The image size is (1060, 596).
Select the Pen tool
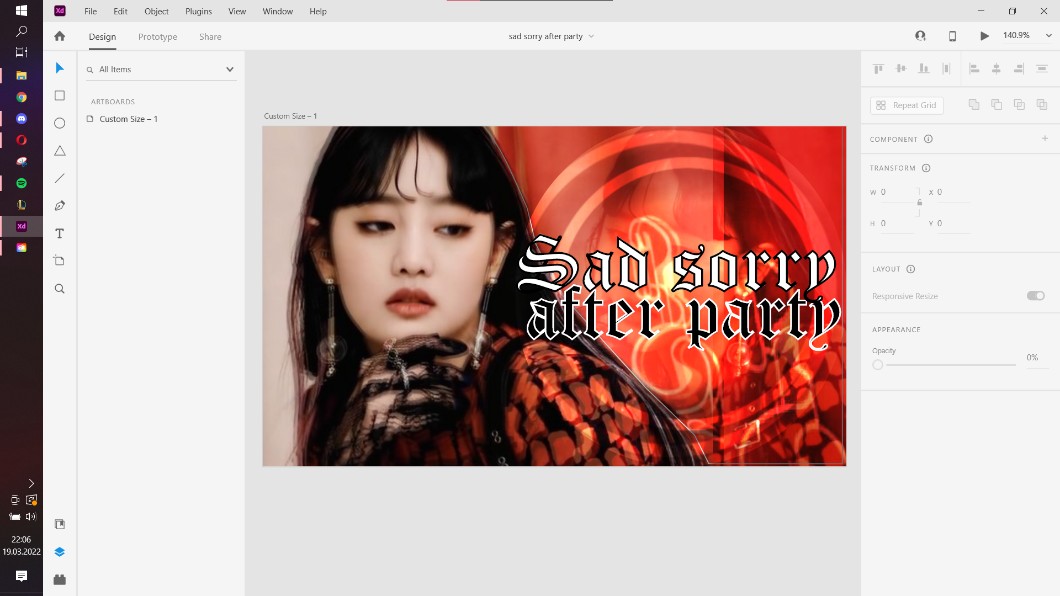point(60,206)
